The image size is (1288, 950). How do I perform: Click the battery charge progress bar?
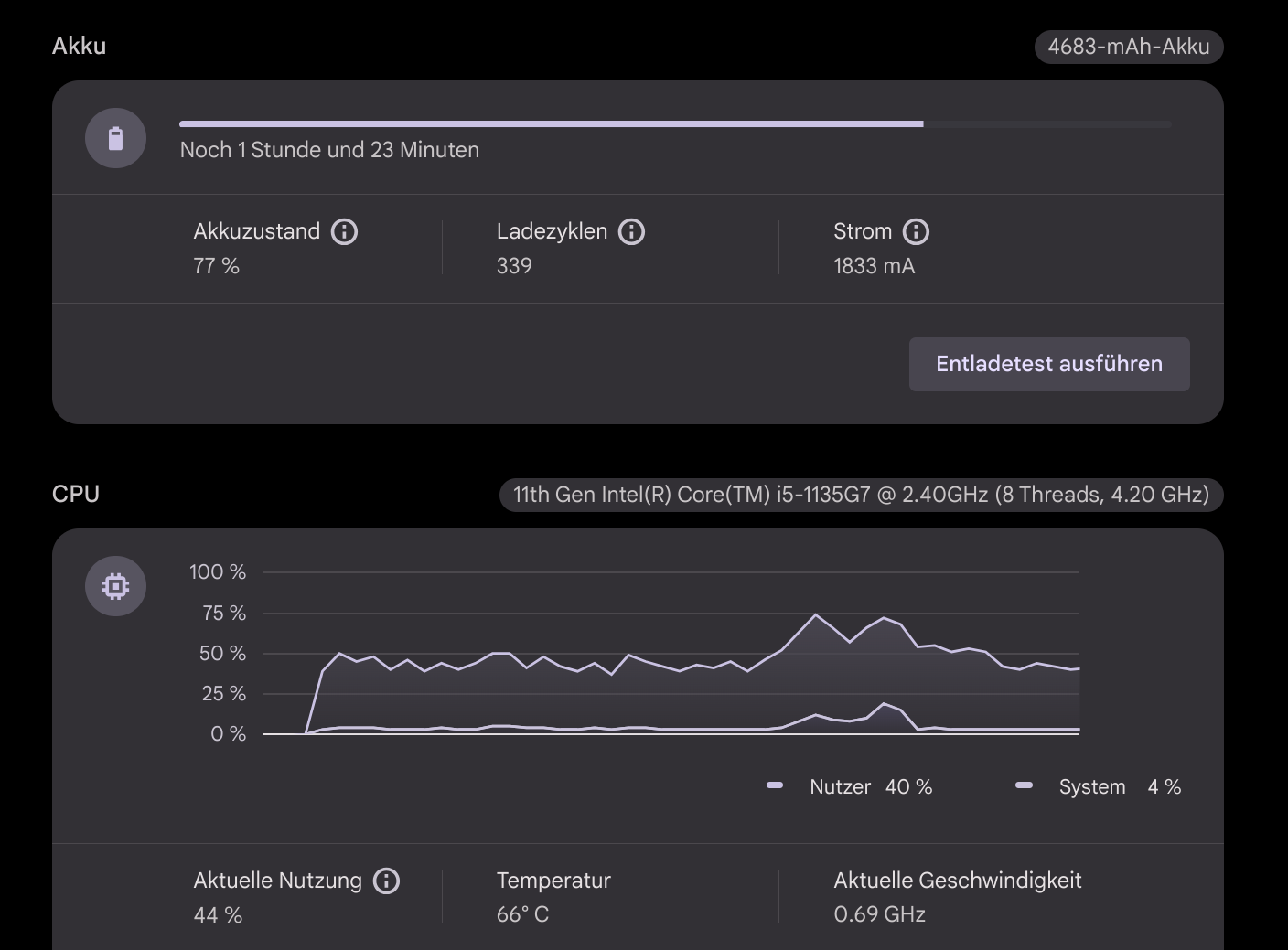674,123
